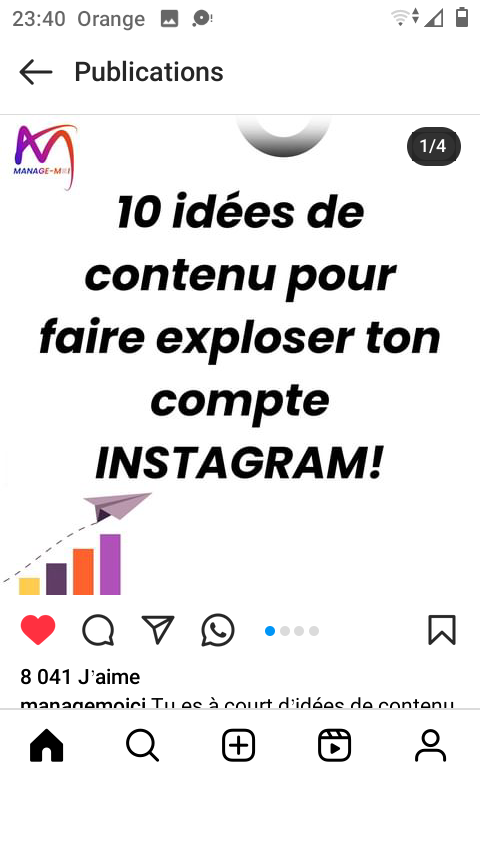
Task: Share post with paper plane icon
Action: click(158, 630)
